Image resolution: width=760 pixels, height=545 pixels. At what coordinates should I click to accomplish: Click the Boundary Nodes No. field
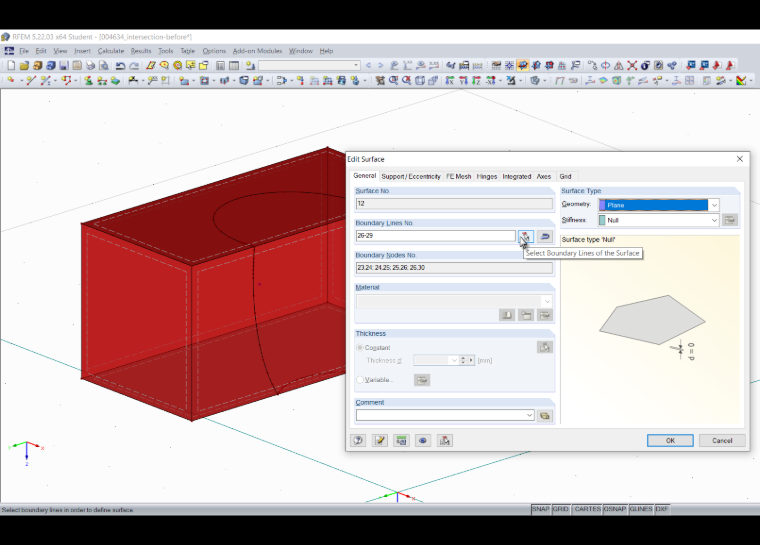point(454,268)
